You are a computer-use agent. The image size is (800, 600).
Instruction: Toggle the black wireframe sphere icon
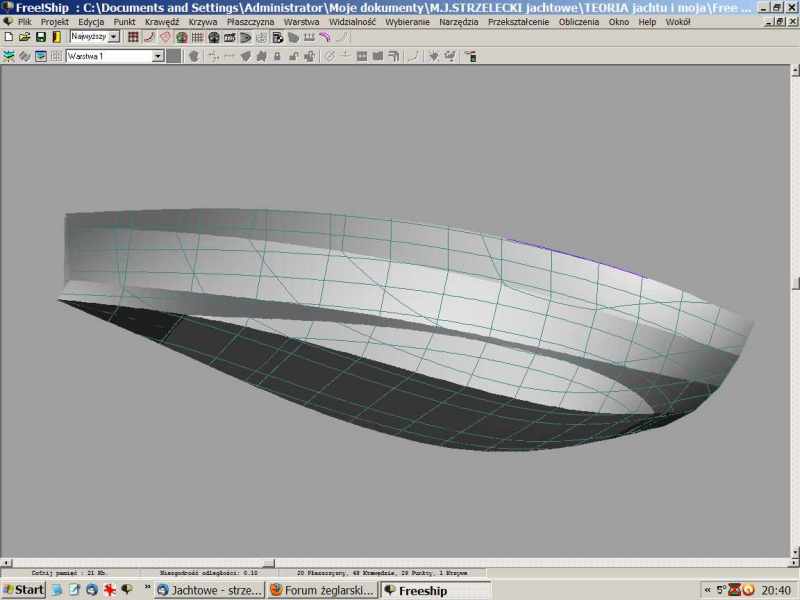(x=213, y=37)
